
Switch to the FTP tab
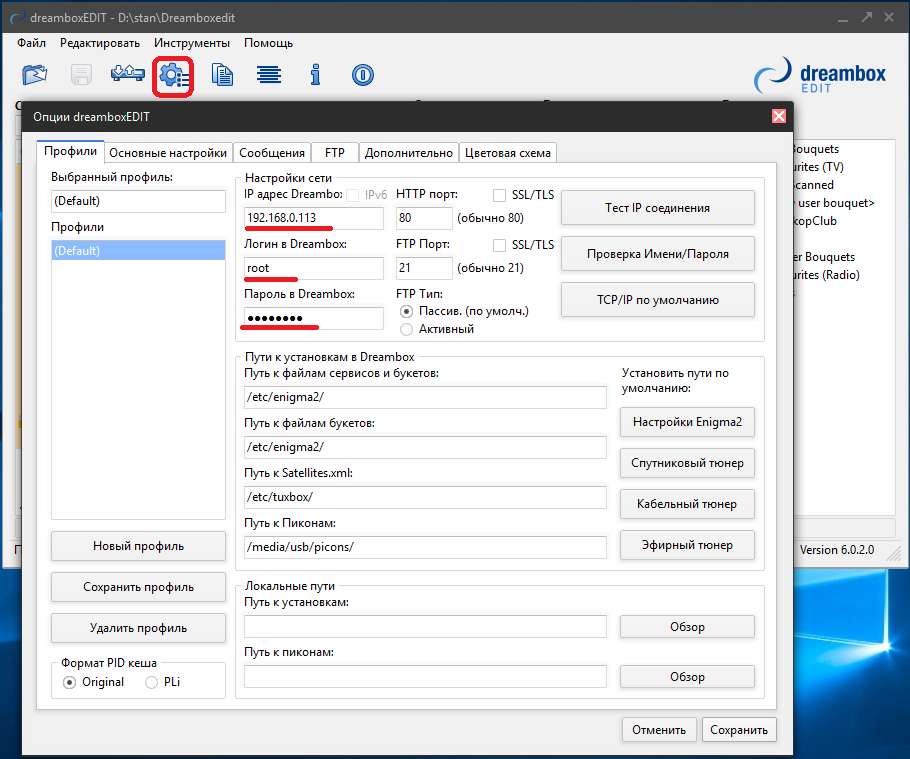(335, 153)
